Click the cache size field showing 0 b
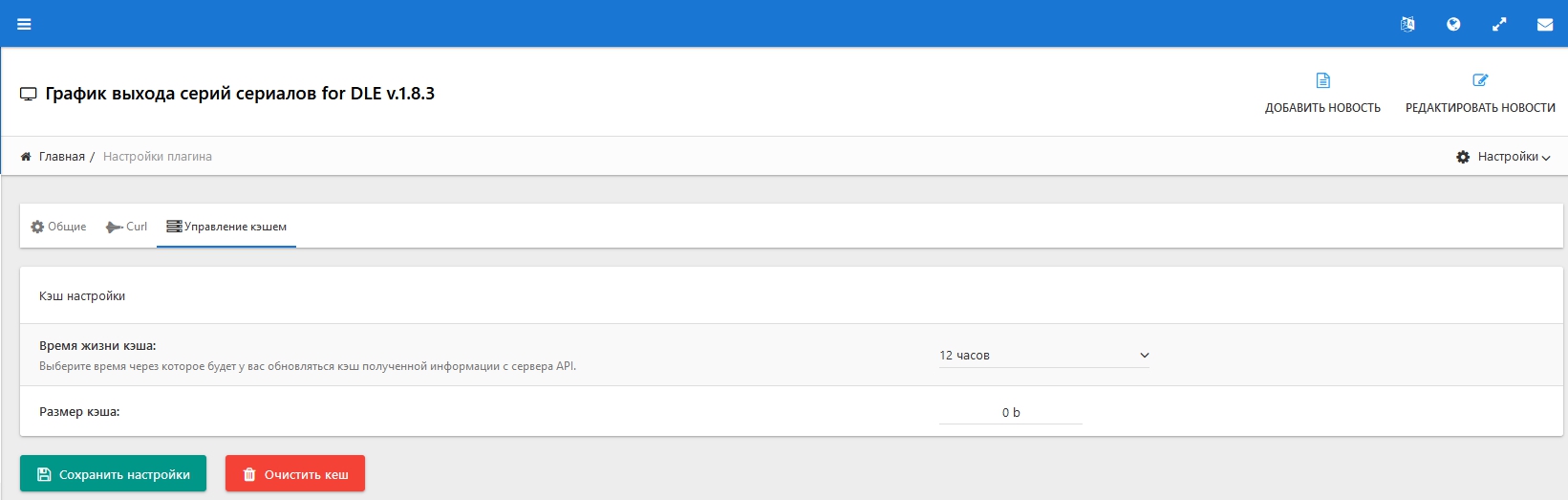1568x500 pixels. pyautogui.click(x=1011, y=412)
